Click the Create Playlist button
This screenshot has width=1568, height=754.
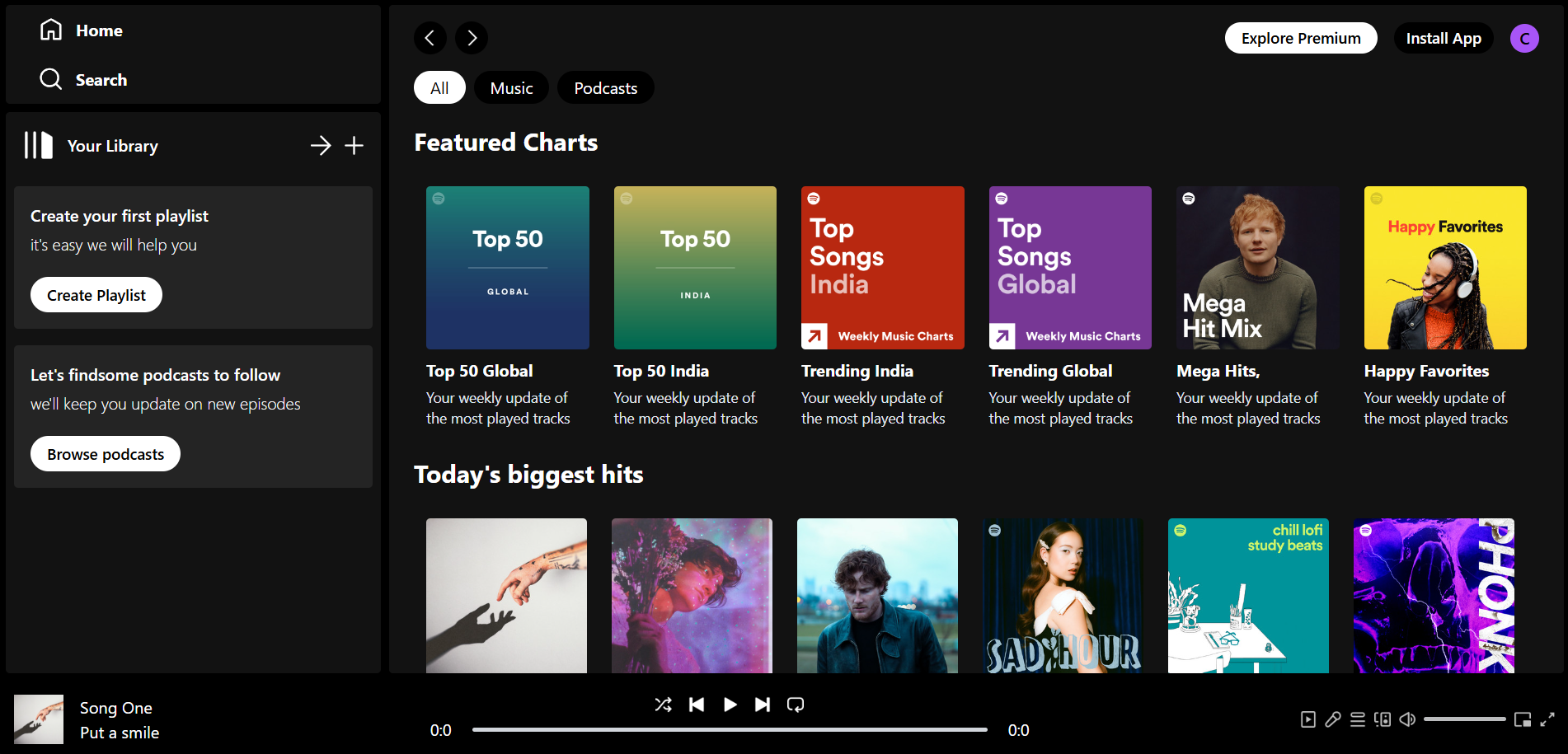click(96, 295)
